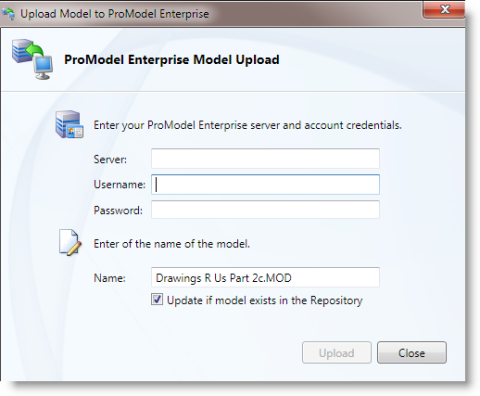480x396 pixels.
Task: Click the 'ProModel Enterprise Model Upload' heading
Action: coord(172,60)
